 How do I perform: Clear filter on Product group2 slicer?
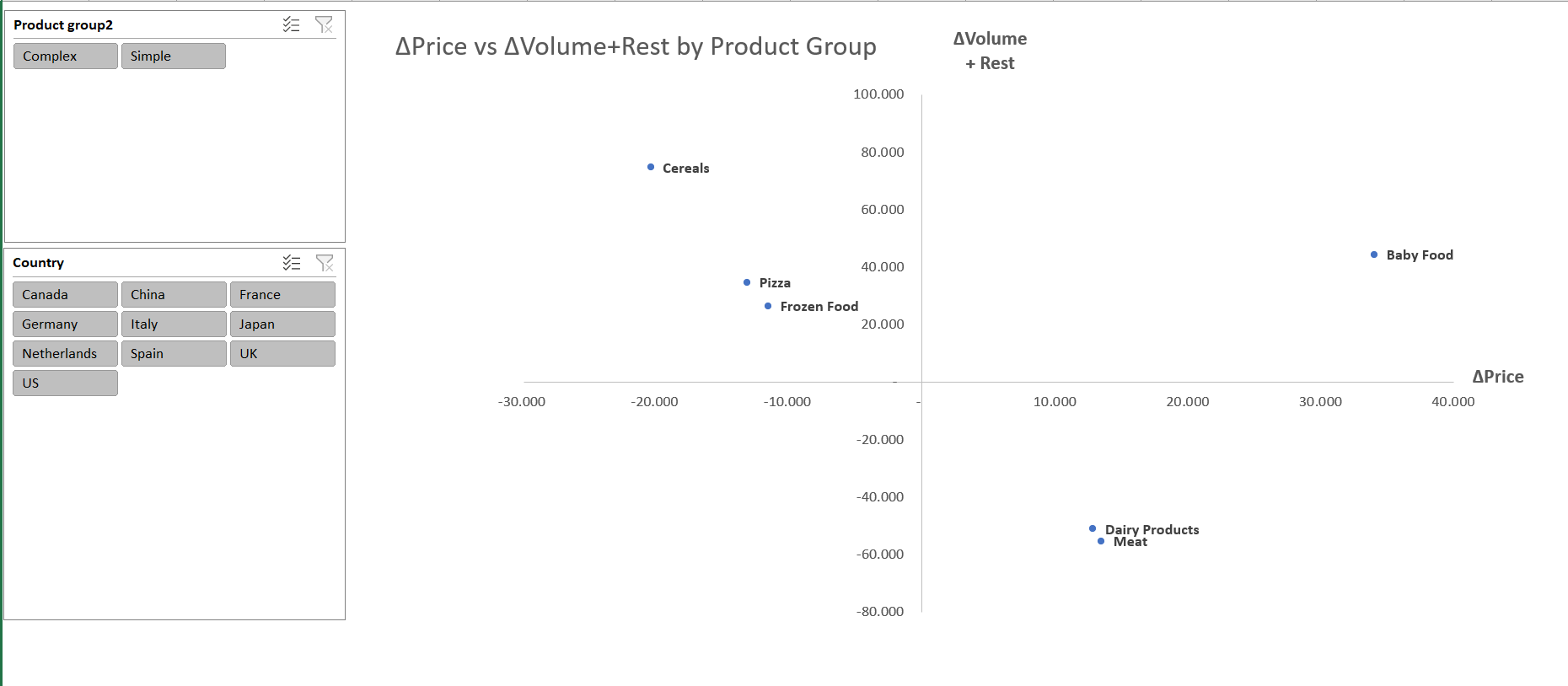[x=324, y=24]
